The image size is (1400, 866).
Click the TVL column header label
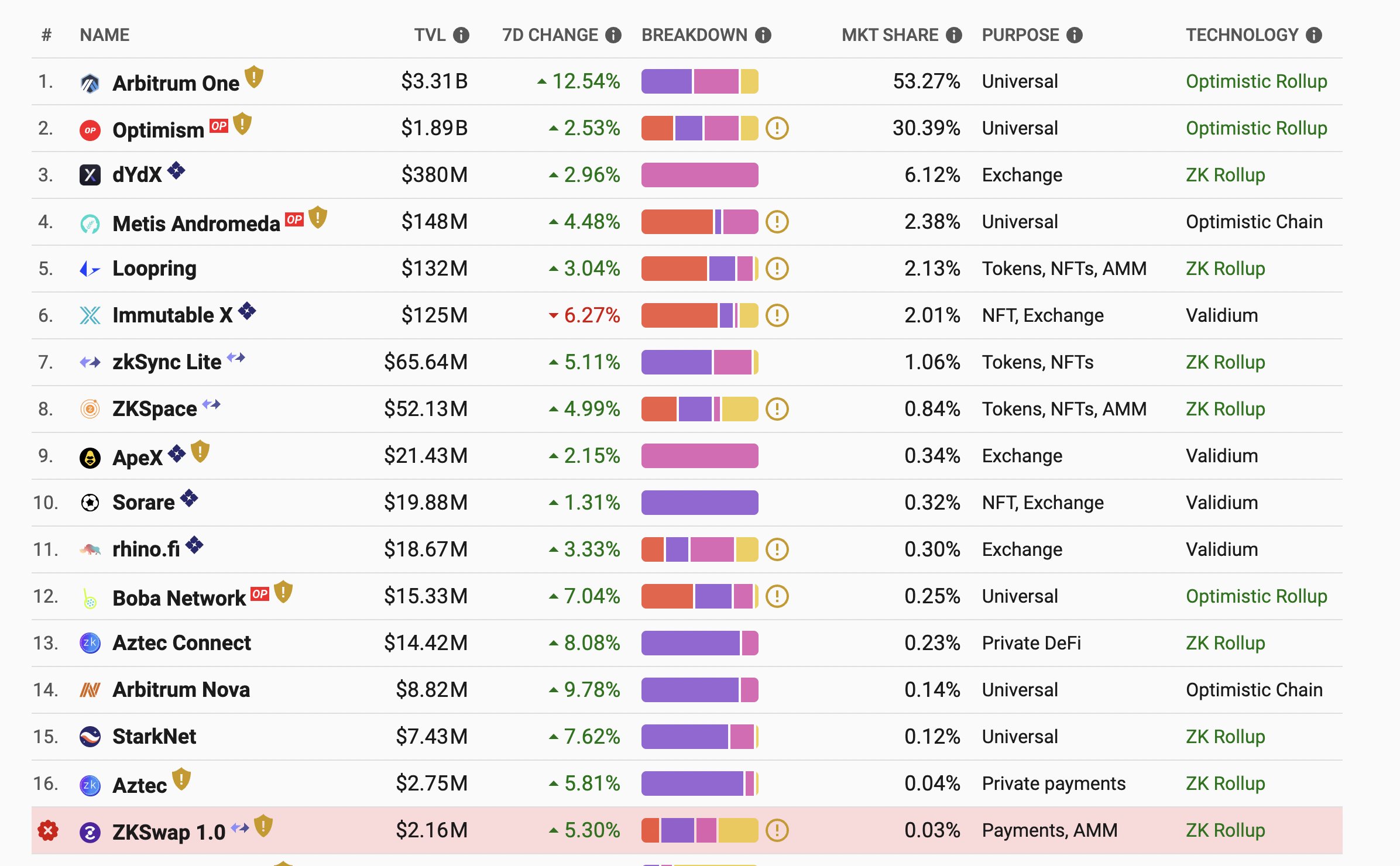[x=430, y=35]
